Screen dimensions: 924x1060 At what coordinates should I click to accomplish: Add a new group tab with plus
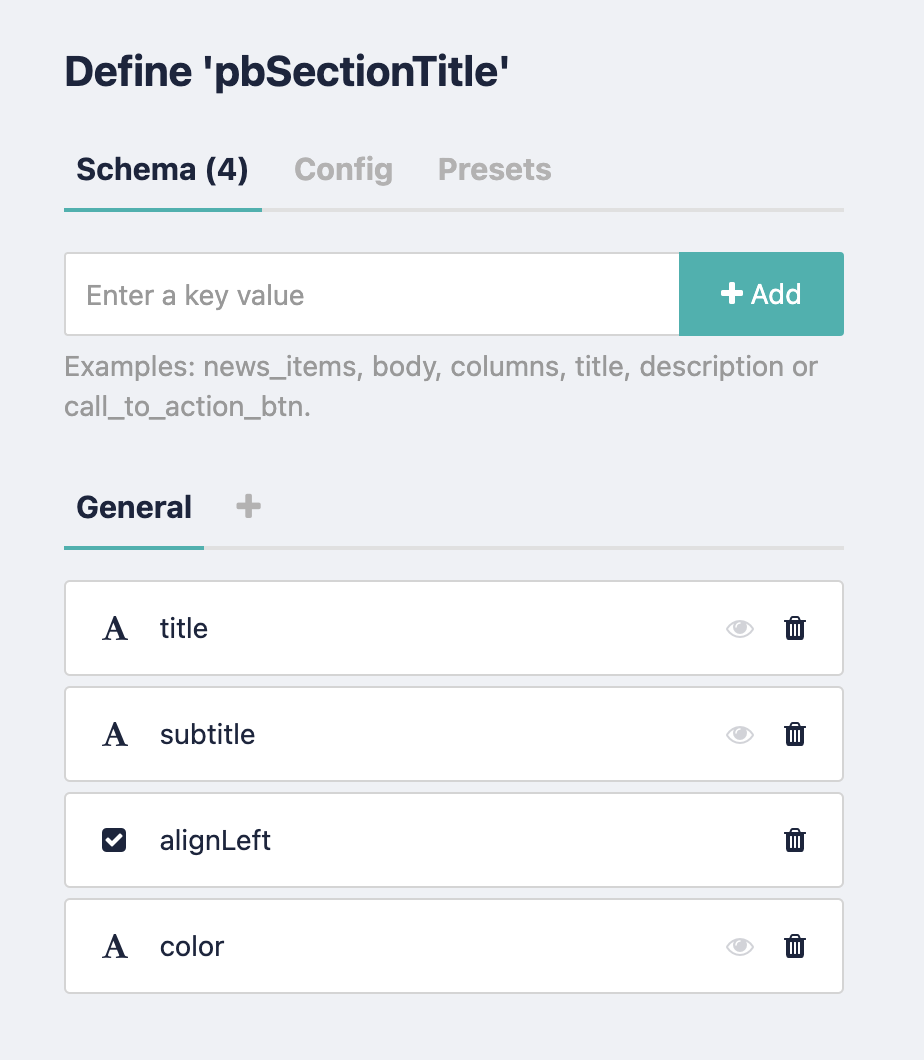(248, 507)
